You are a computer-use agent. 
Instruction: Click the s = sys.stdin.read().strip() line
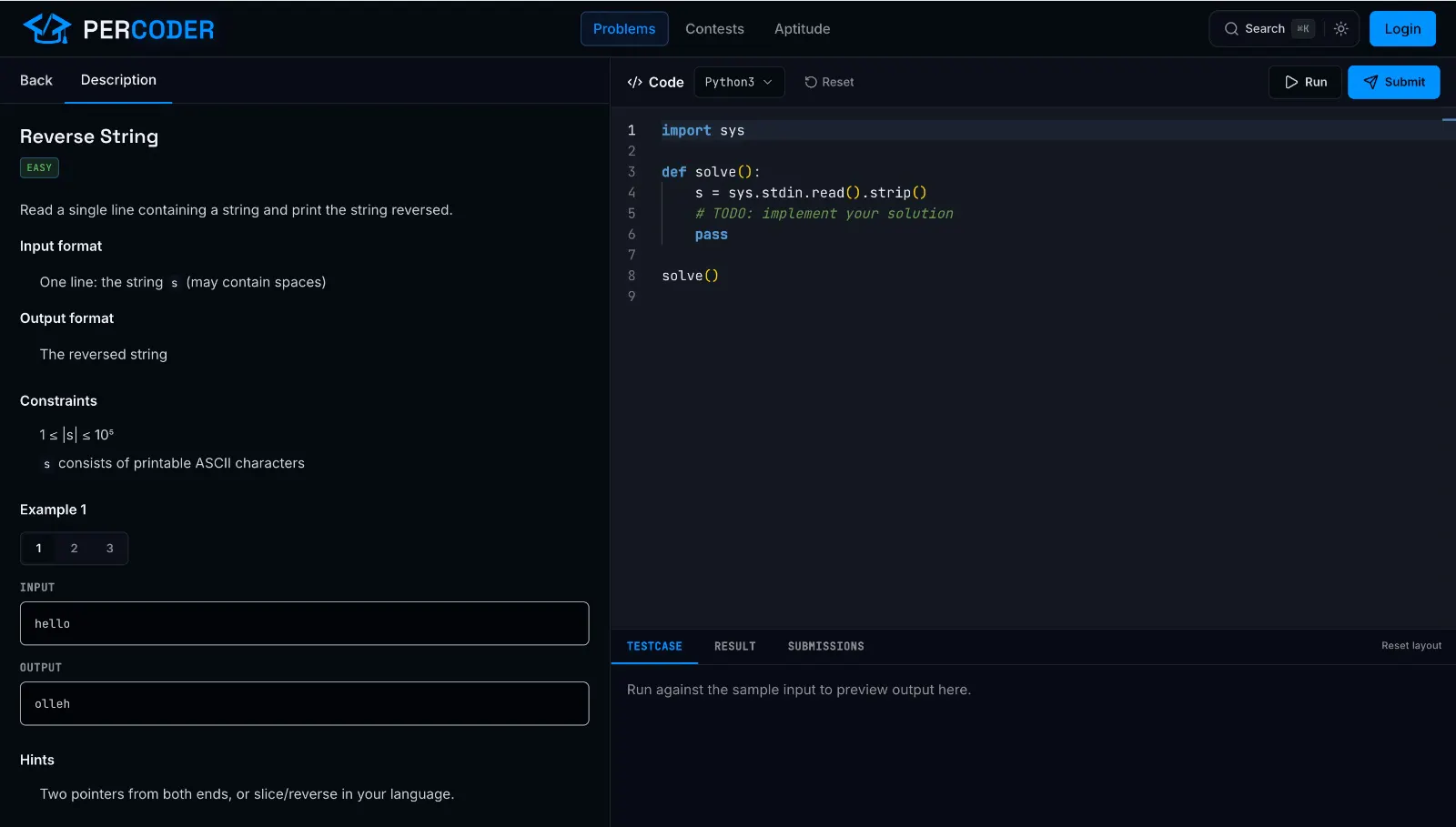(811, 193)
